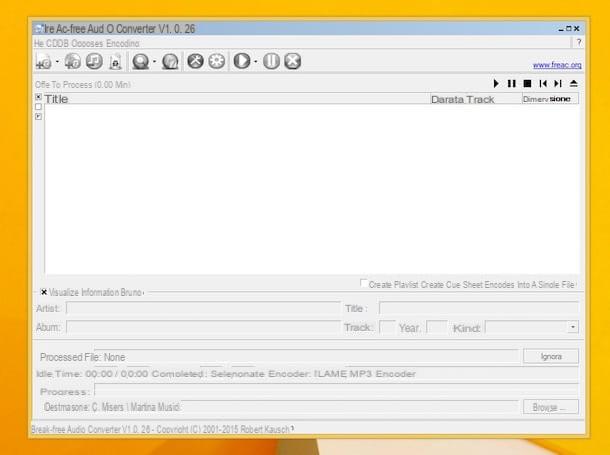Toggle the Create Playlist checkbox

point(363,283)
